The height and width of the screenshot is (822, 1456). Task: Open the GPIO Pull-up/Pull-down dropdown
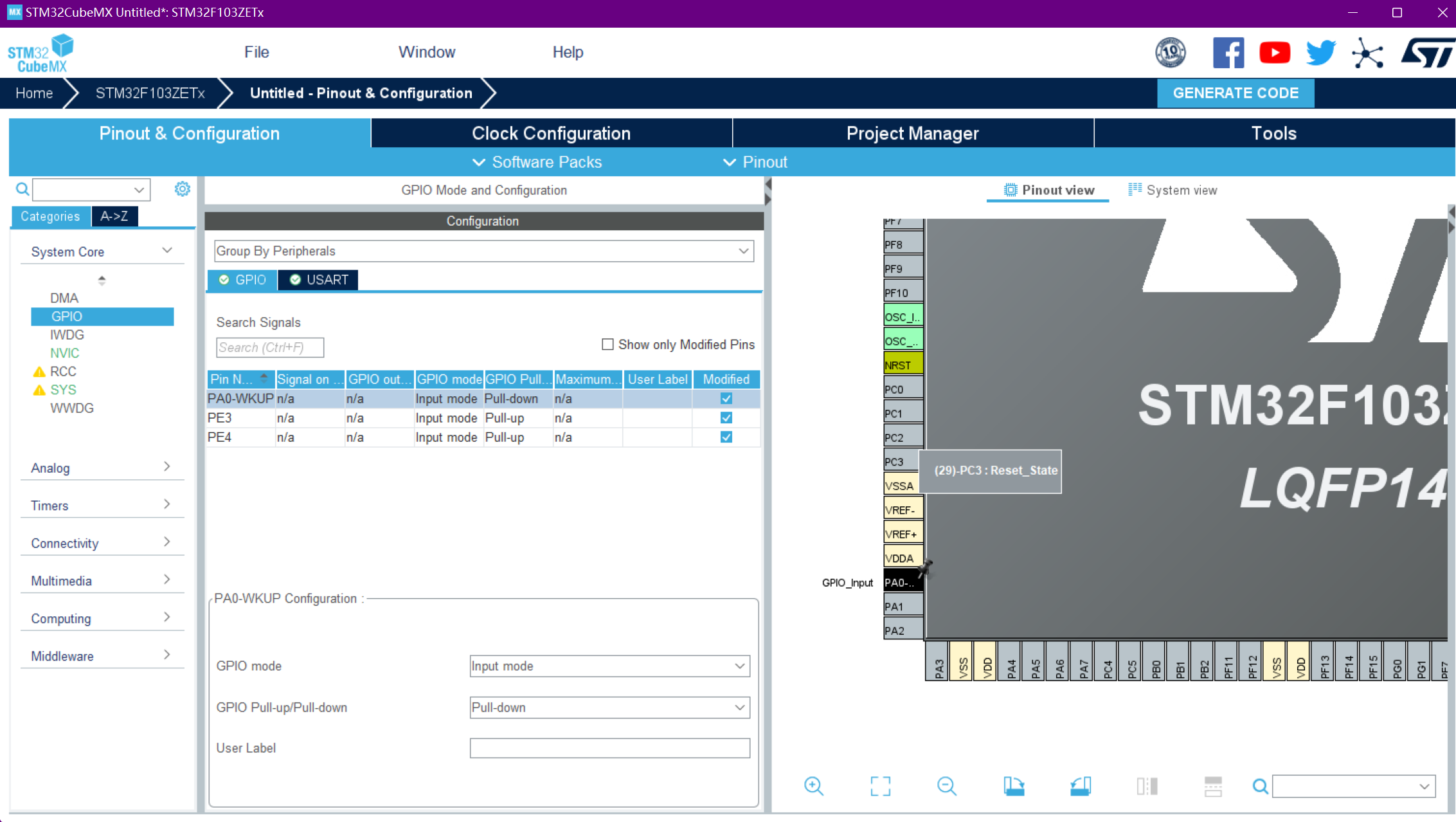(x=609, y=708)
